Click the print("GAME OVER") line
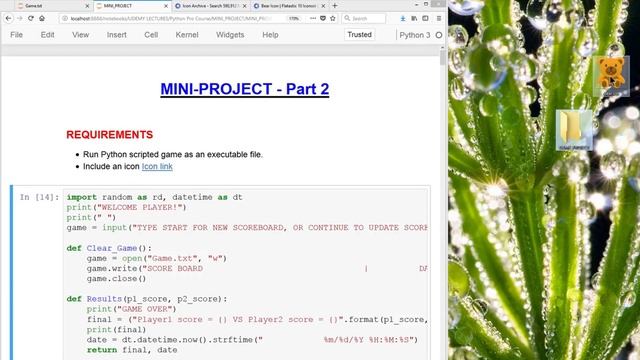The height and width of the screenshot is (360, 640). 131,309
